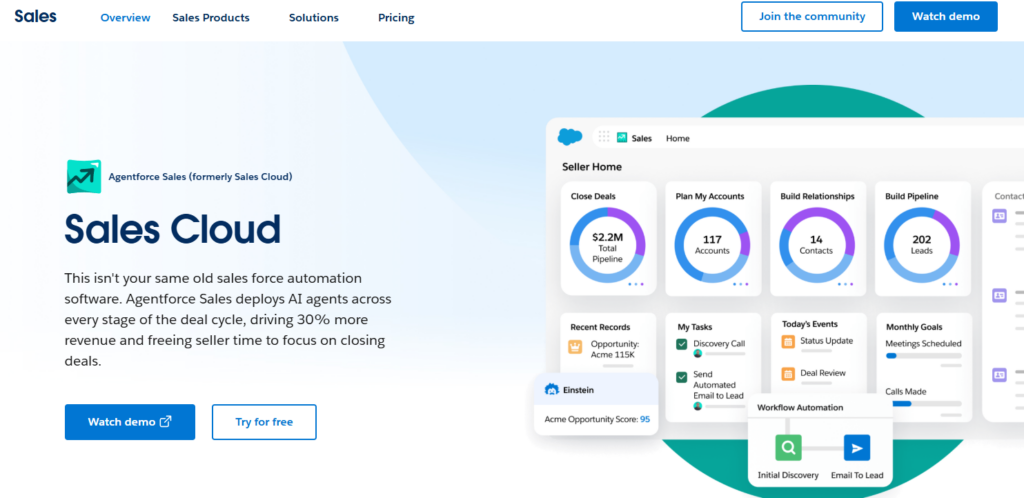Click the Deal Review event text
Image resolution: width=1024 pixels, height=498 pixels.
pyautogui.click(x=823, y=373)
